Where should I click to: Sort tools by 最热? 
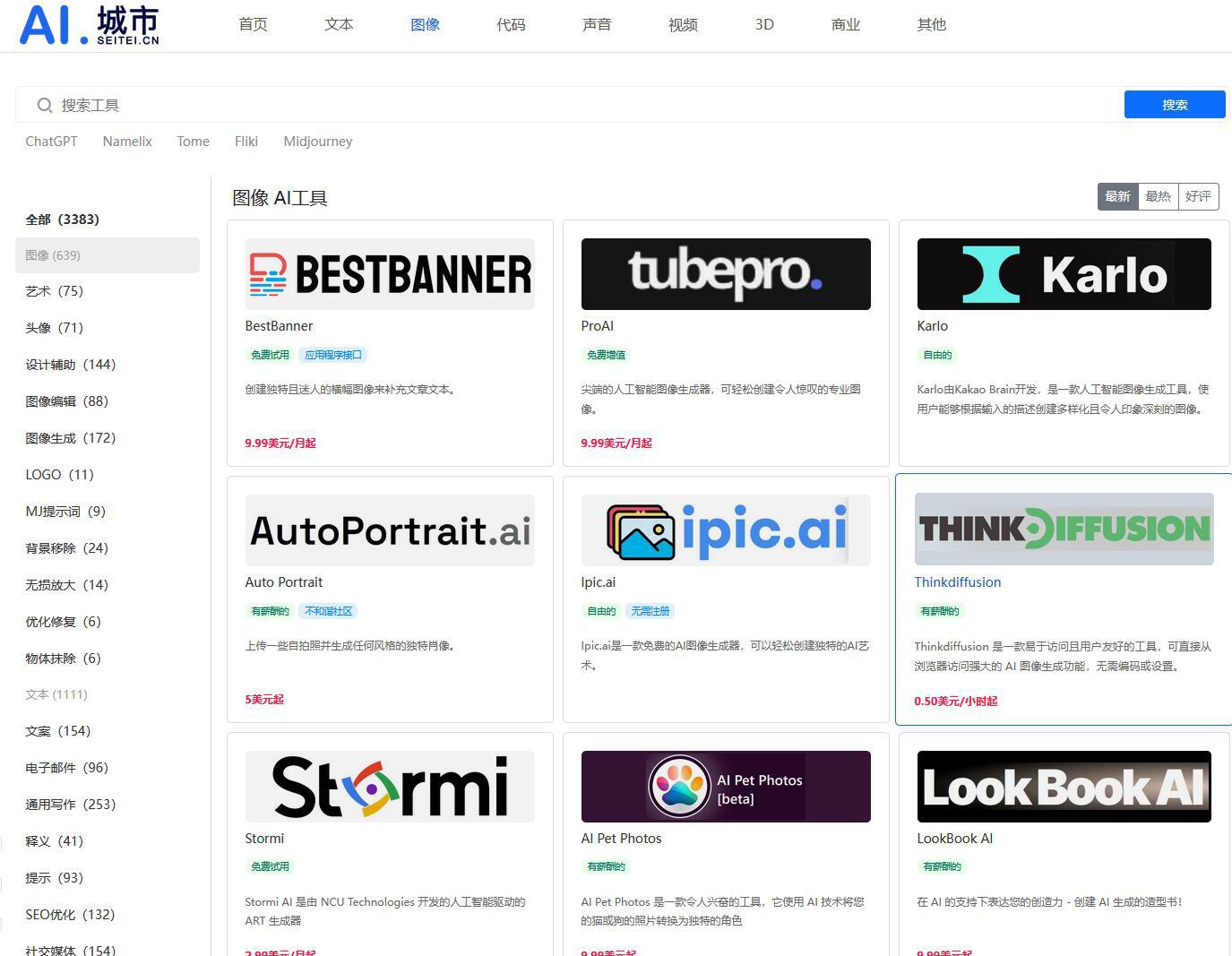1158,196
